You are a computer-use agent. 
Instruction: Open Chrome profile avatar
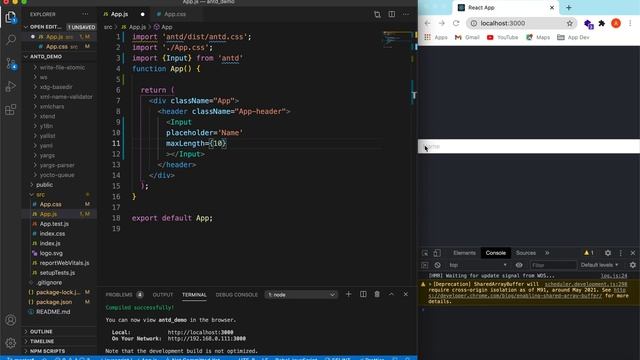(x=616, y=23)
